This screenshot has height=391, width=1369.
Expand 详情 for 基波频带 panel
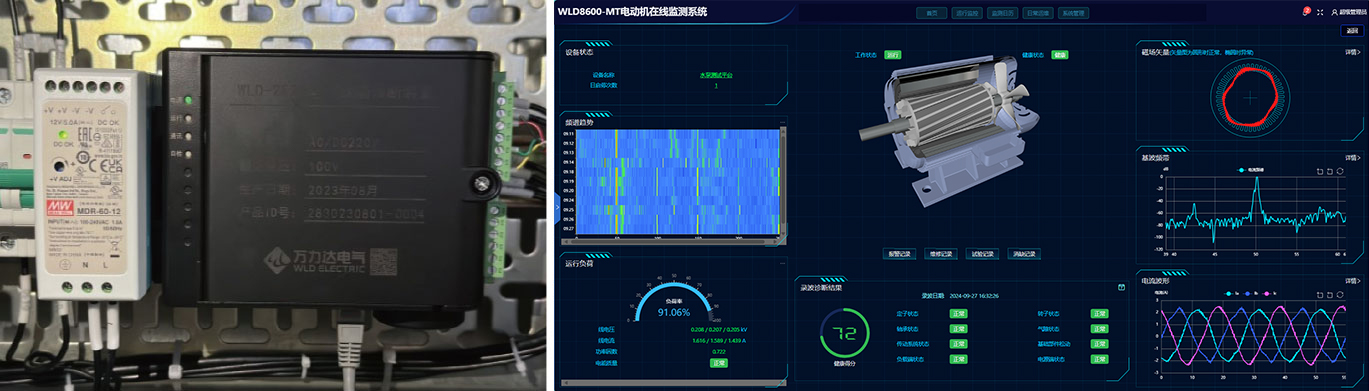[x=1352, y=157]
